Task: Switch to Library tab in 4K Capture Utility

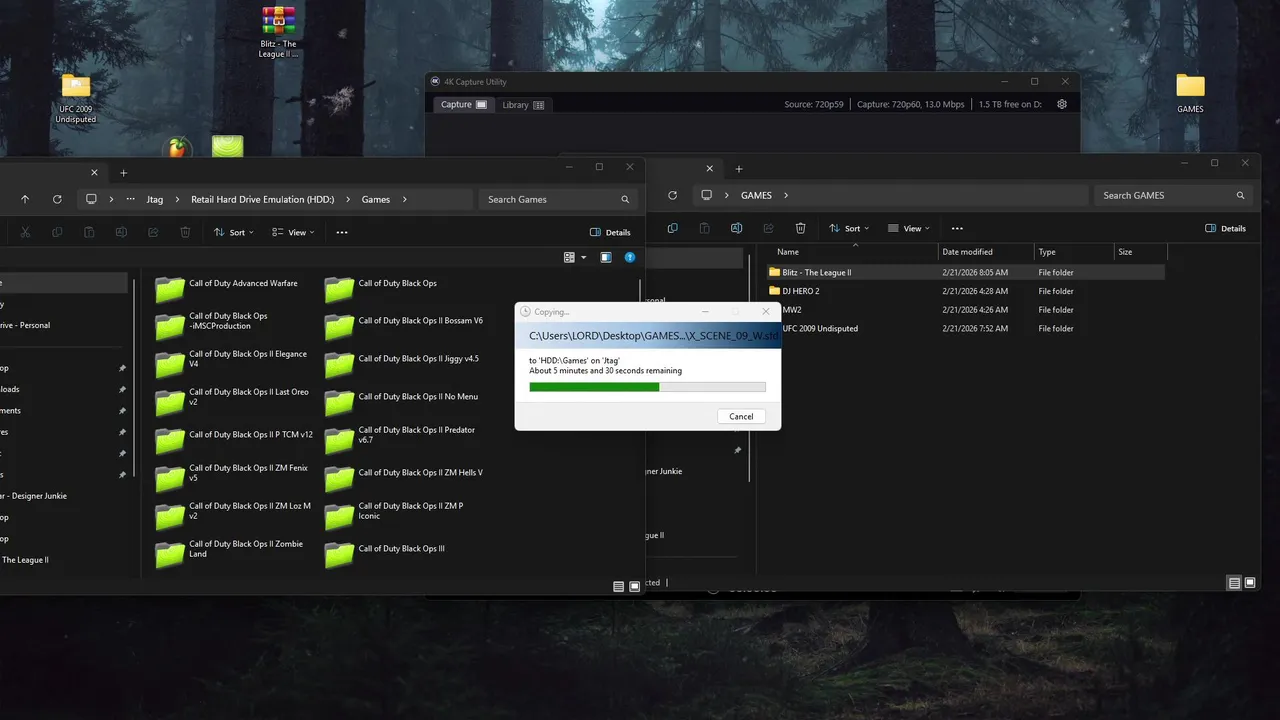Action: 523,104
